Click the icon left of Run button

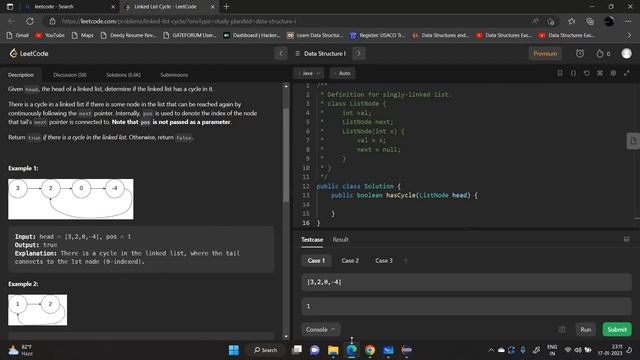pyautogui.click(x=562, y=329)
